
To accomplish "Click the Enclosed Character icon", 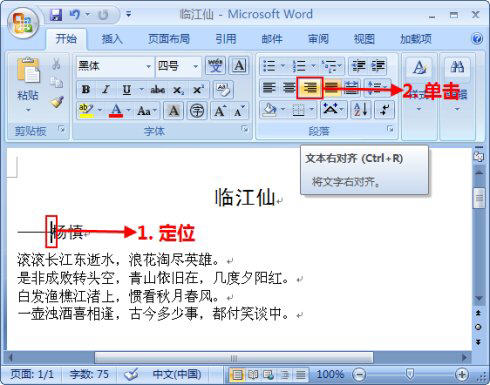I will point(197,110).
